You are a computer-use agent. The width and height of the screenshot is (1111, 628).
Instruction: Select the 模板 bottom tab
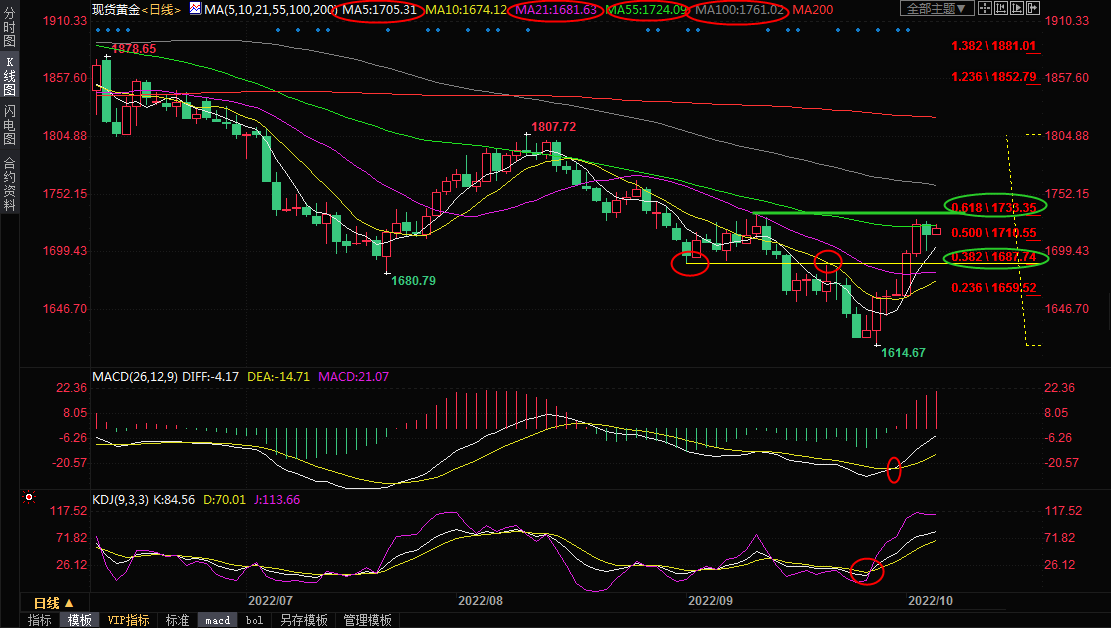coord(80,620)
